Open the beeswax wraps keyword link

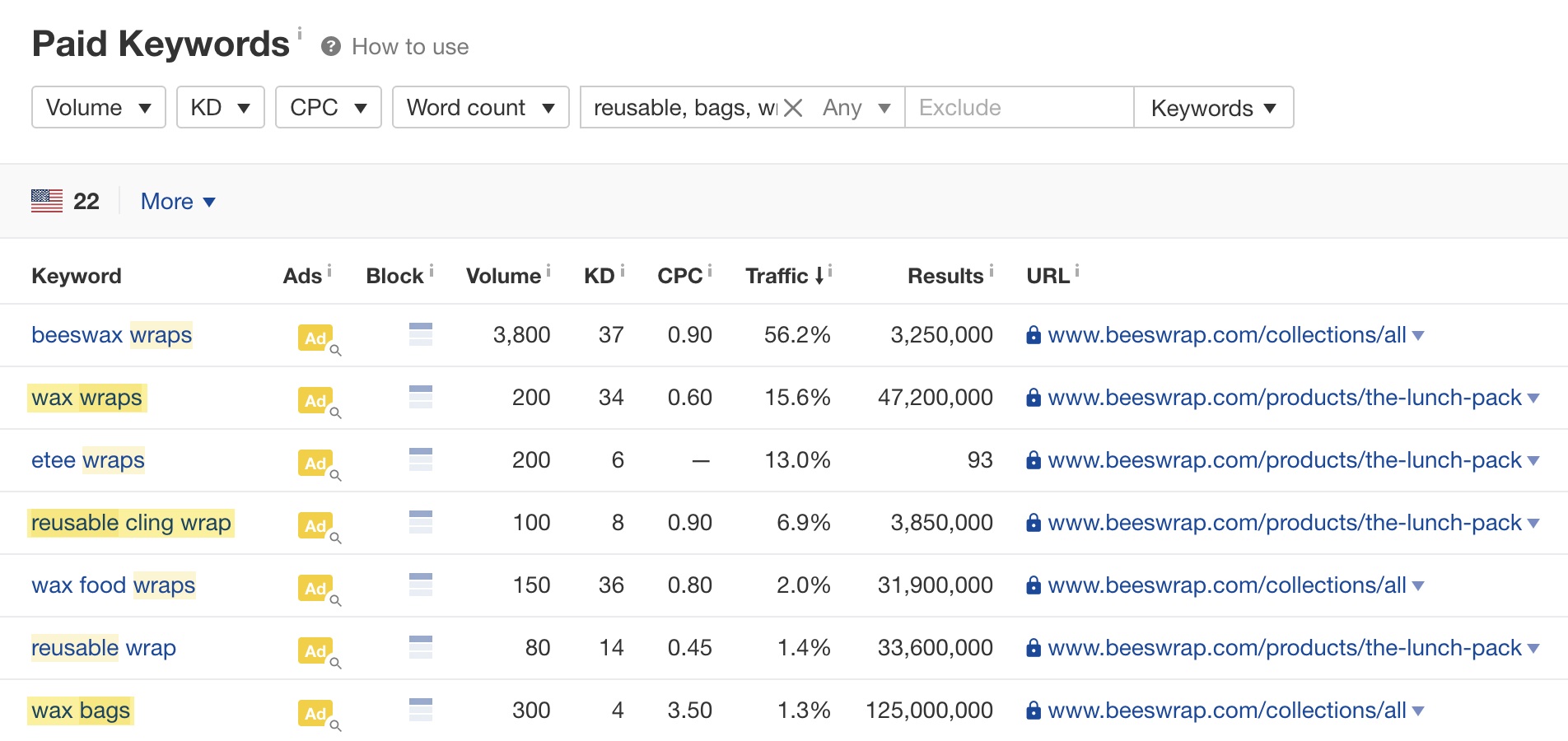click(111, 335)
